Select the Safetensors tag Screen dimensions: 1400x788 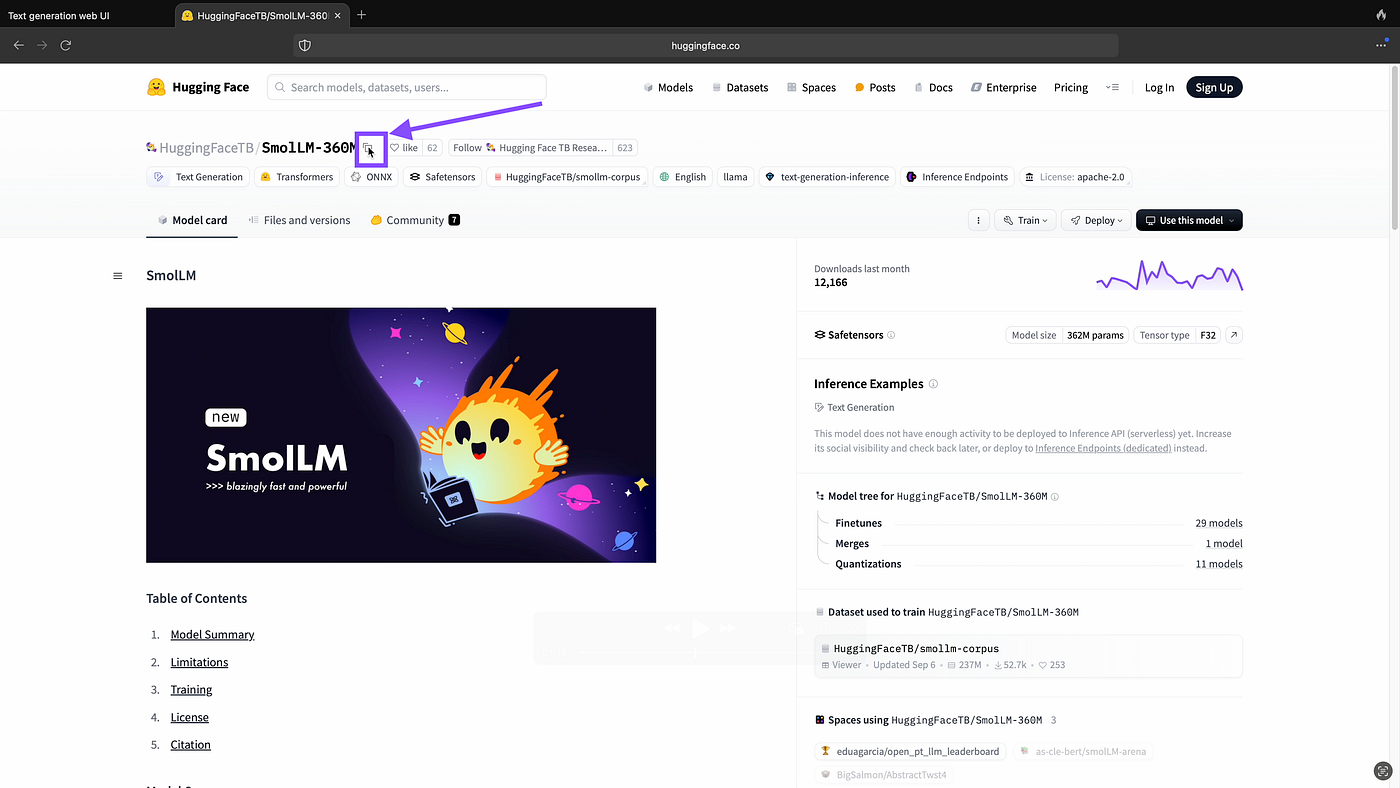[444, 177]
